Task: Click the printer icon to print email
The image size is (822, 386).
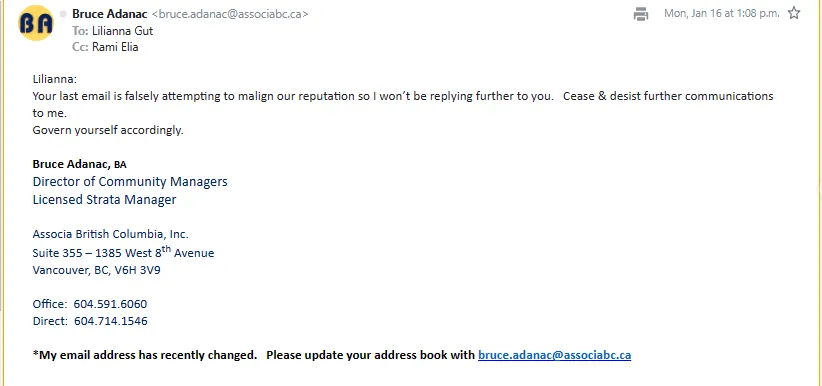Action: pos(641,14)
